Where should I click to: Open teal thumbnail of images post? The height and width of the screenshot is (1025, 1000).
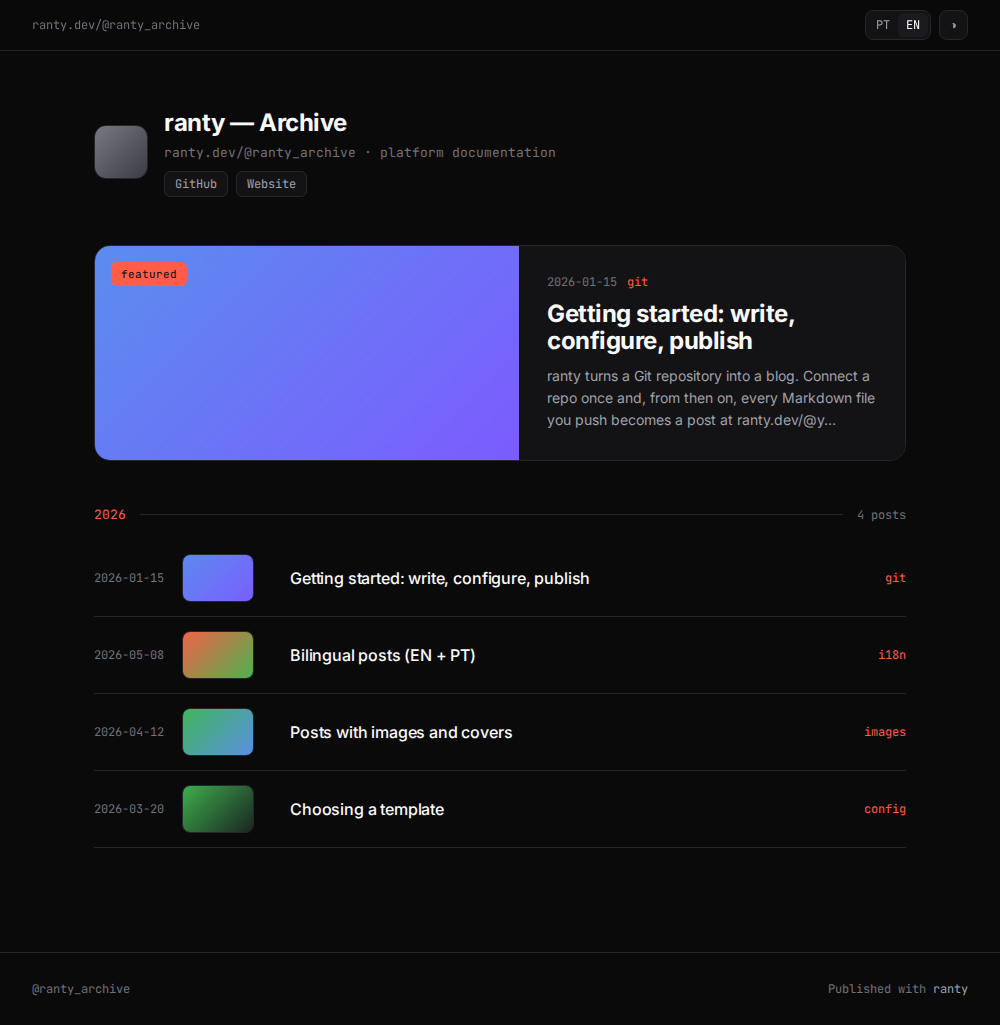(218, 732)
